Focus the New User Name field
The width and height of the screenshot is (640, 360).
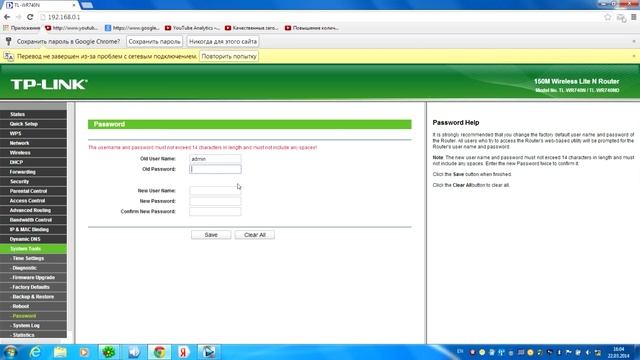pos(215,191)
